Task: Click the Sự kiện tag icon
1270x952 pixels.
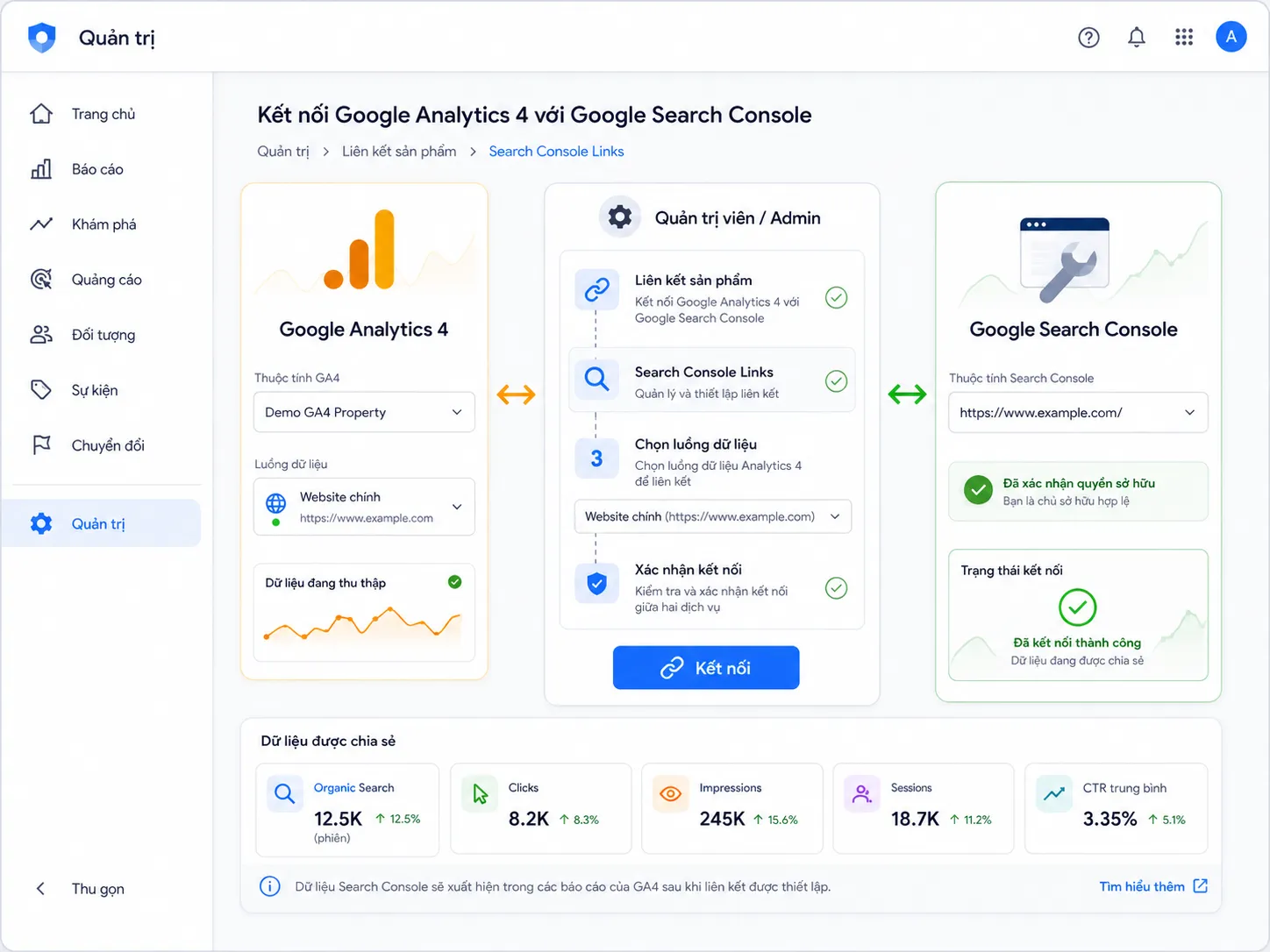Action: [x=41, y=390]
